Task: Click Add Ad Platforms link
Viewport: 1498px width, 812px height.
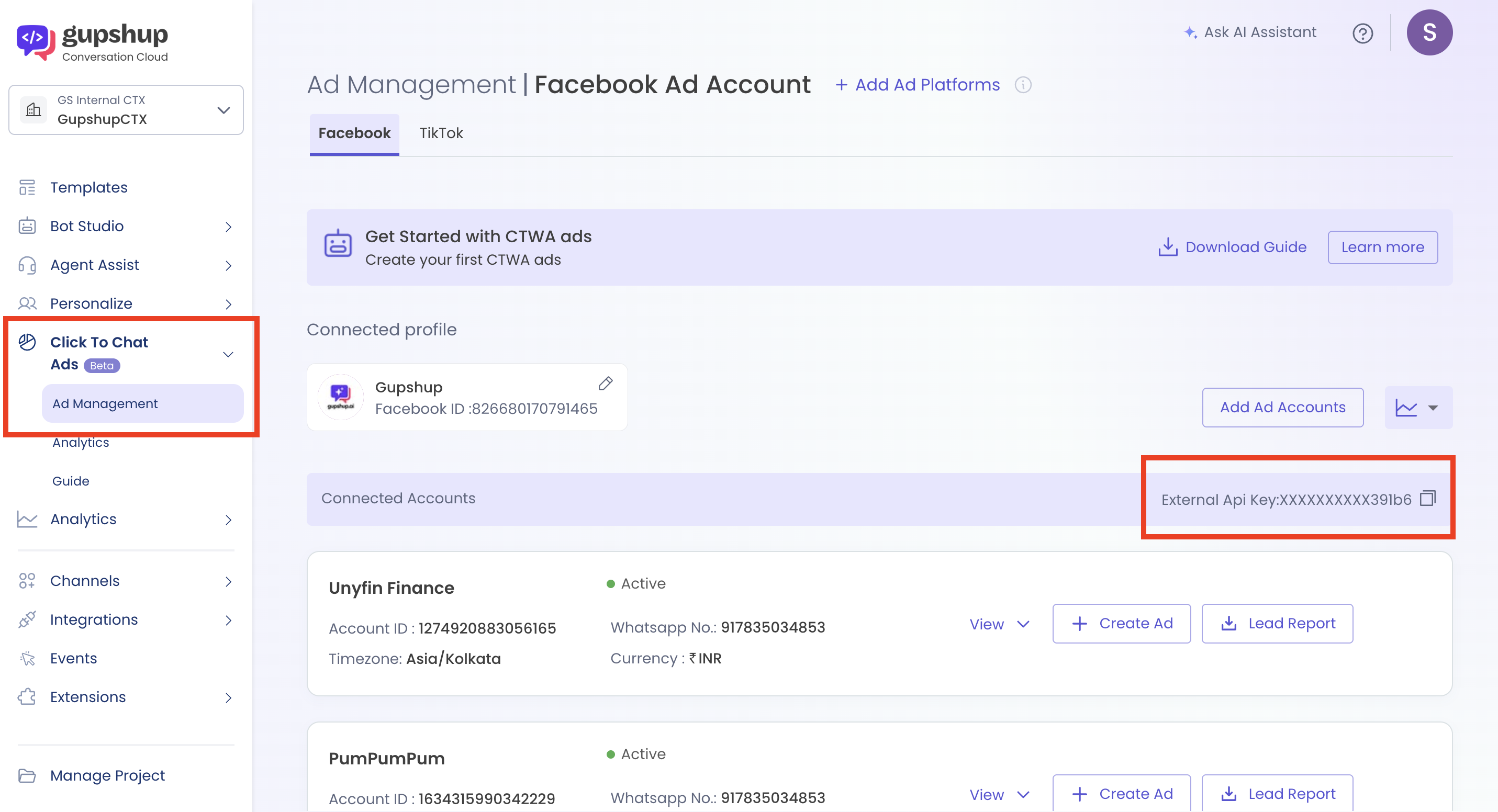Action: pyautogui.click(x=917, y=85)
